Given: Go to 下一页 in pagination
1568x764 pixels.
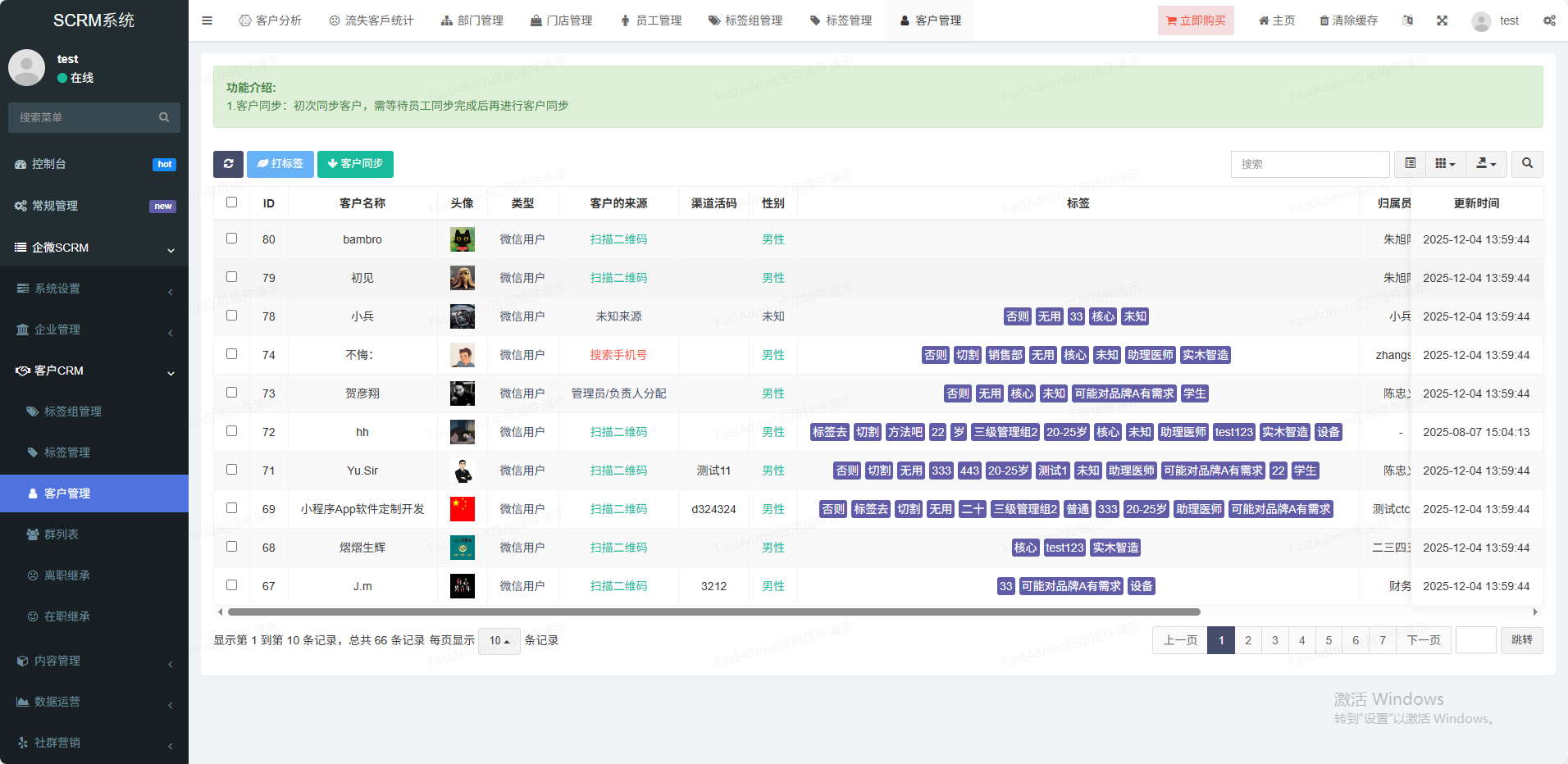Looking at the screenshot, I should 1424,640.
